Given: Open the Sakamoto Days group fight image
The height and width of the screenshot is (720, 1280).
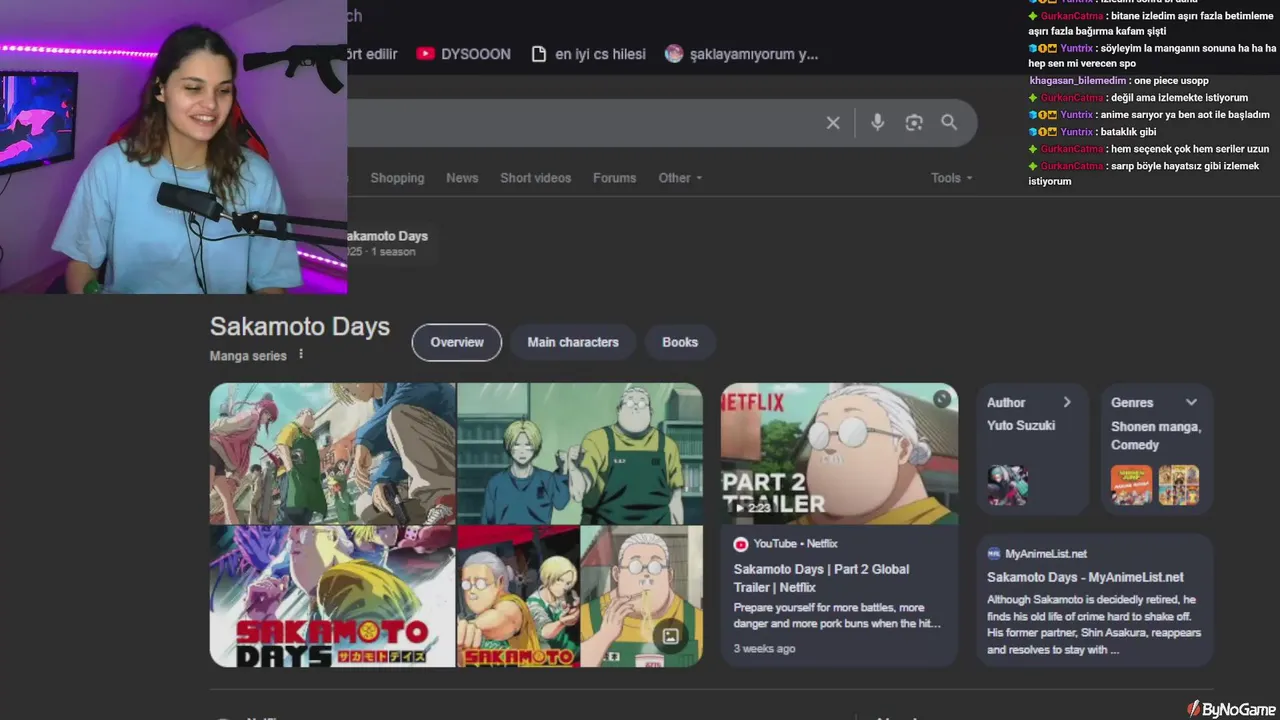Looking at the screenshot, I should point(332,453).
